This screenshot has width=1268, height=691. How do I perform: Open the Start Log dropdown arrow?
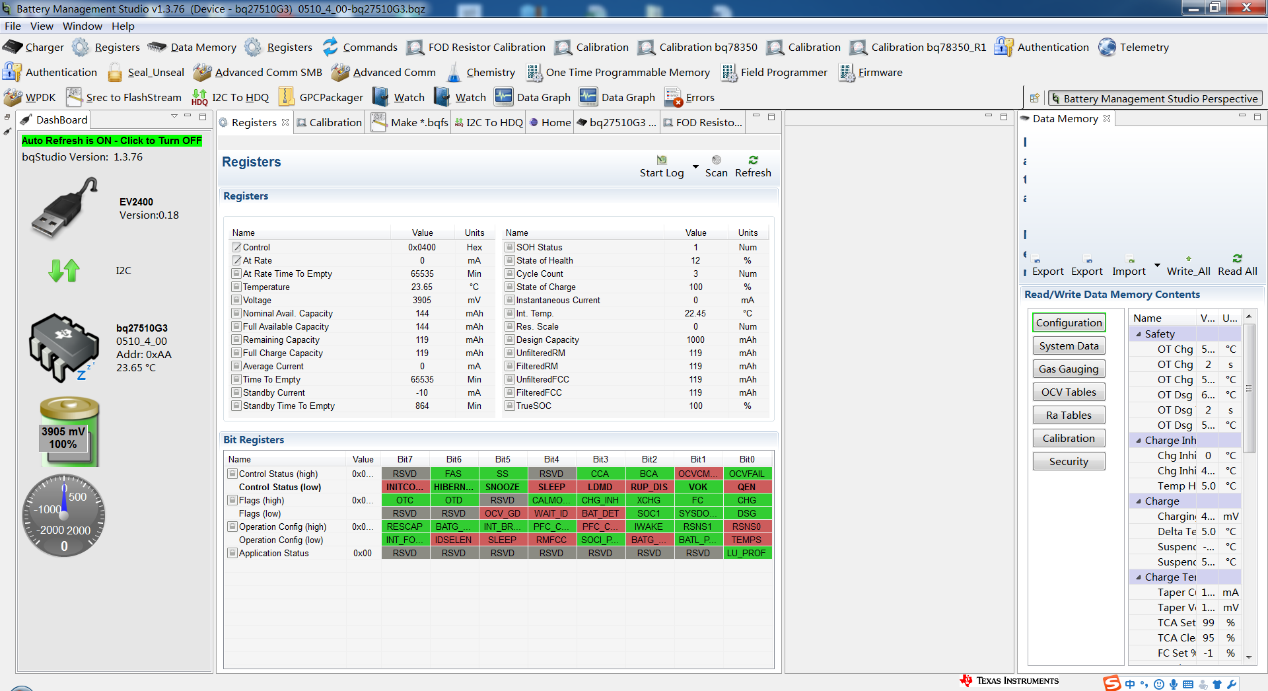[x=695, y=166]
